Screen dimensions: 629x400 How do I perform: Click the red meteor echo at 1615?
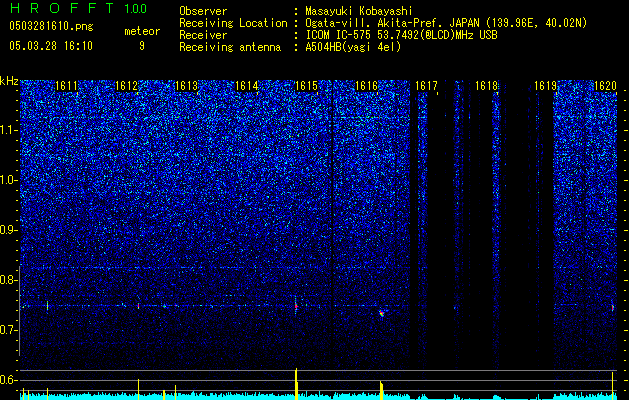(296, 306)
